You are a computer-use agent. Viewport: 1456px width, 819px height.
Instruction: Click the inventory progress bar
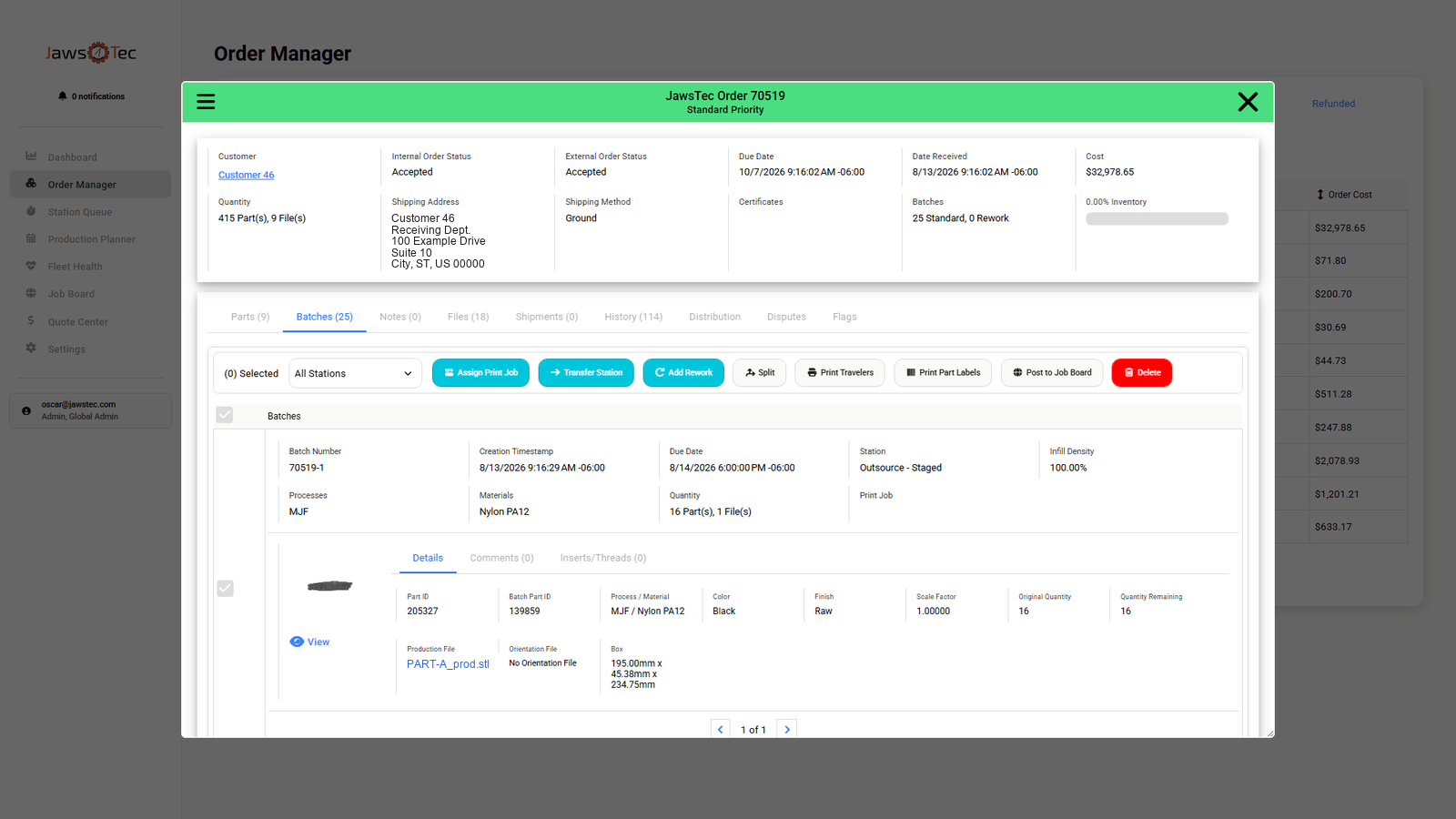[1157, 218]
